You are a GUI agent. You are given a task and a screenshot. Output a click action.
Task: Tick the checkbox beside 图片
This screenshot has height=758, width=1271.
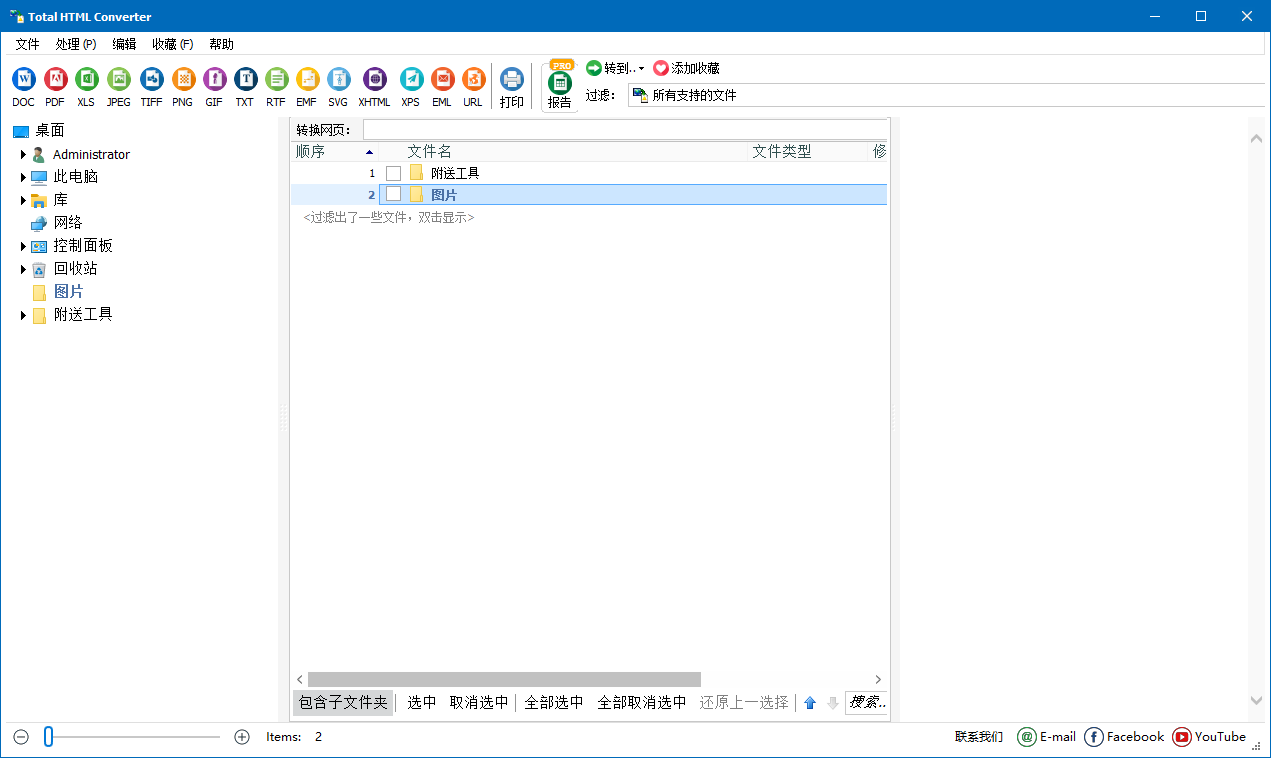(393, 194)
